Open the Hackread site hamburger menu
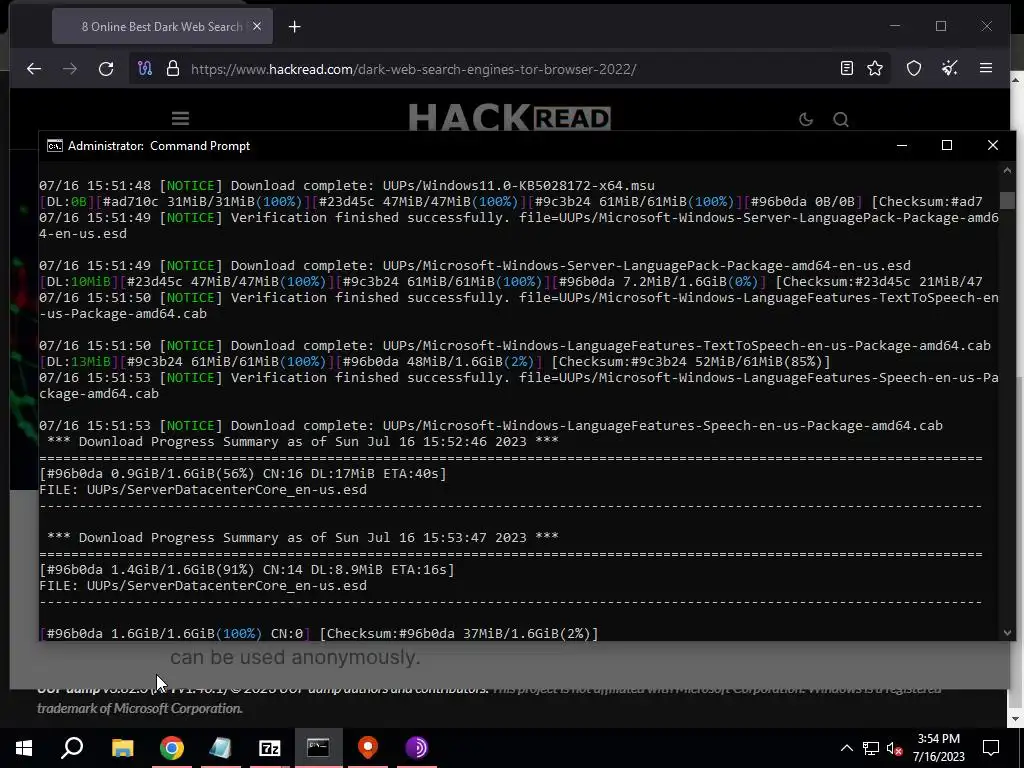1024x768 pixels. click(180, 118)
